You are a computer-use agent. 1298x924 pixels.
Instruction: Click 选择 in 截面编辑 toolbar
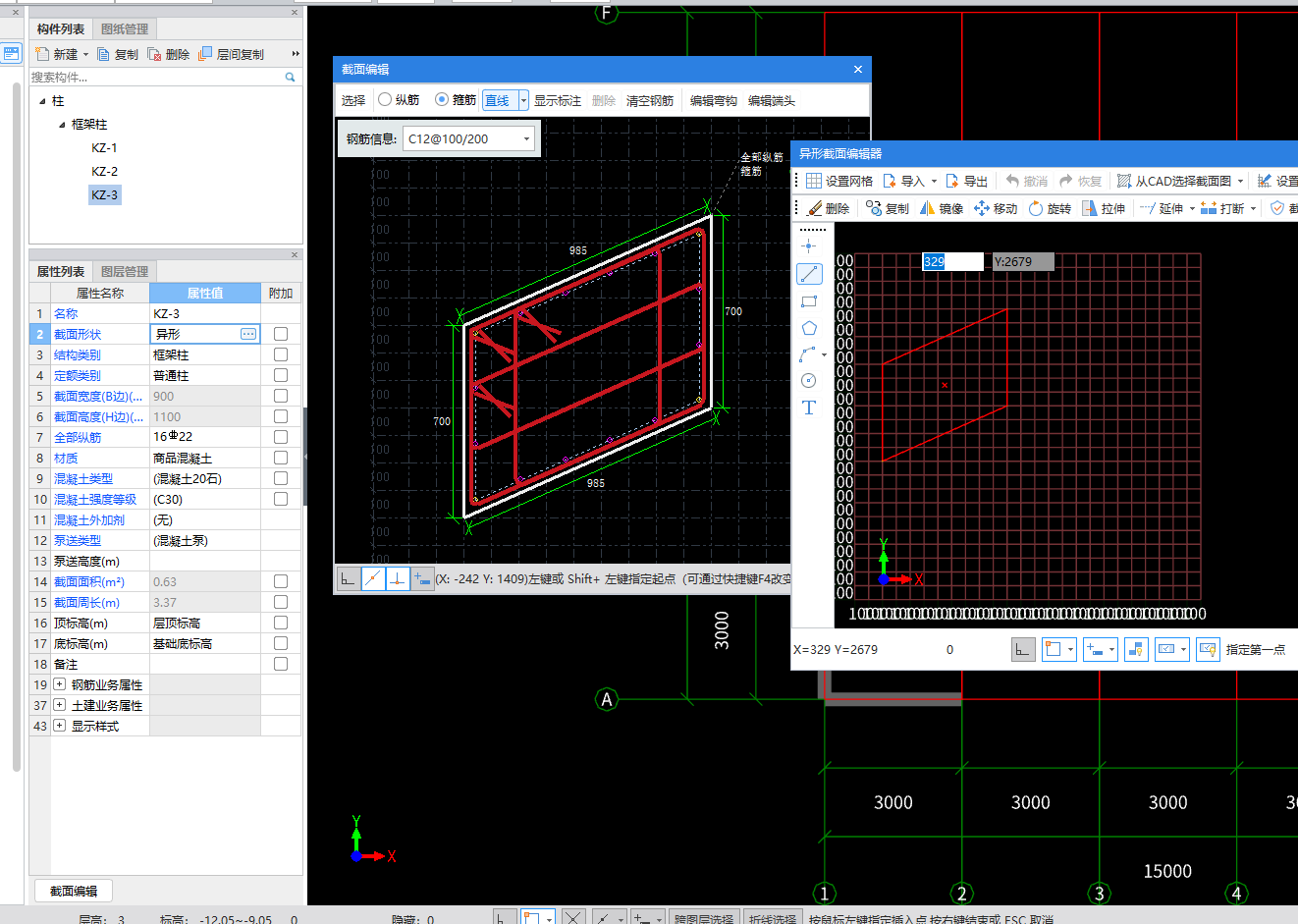(353, 100)
